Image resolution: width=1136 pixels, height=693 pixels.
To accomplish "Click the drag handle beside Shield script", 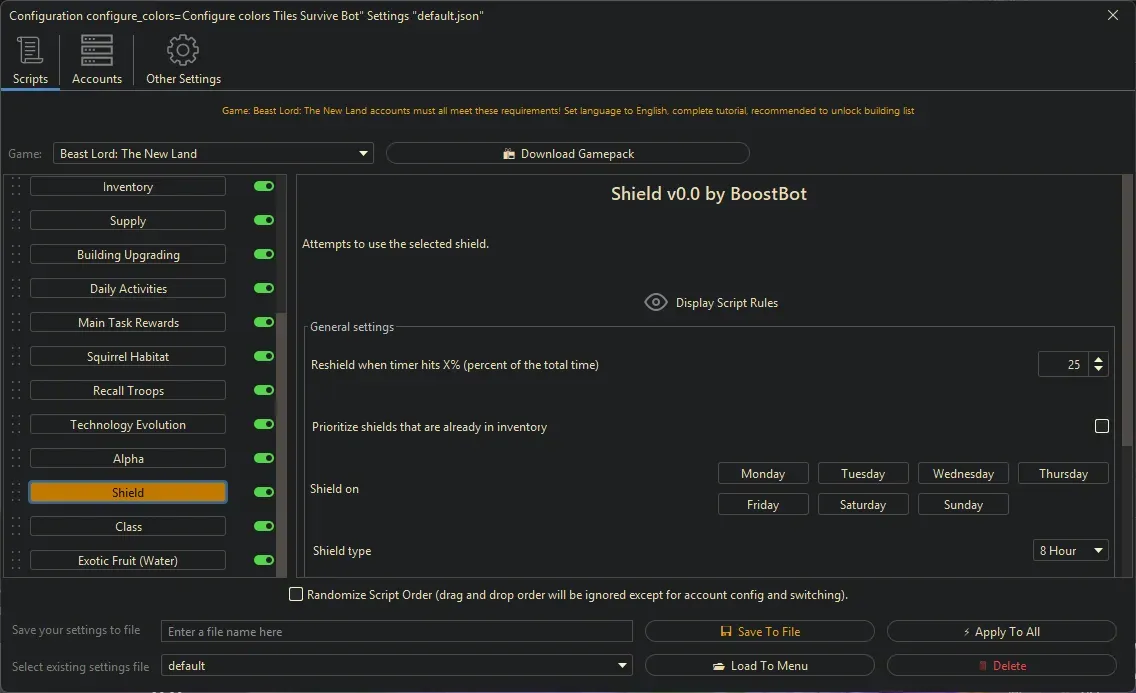I will [x=15, y=493].
